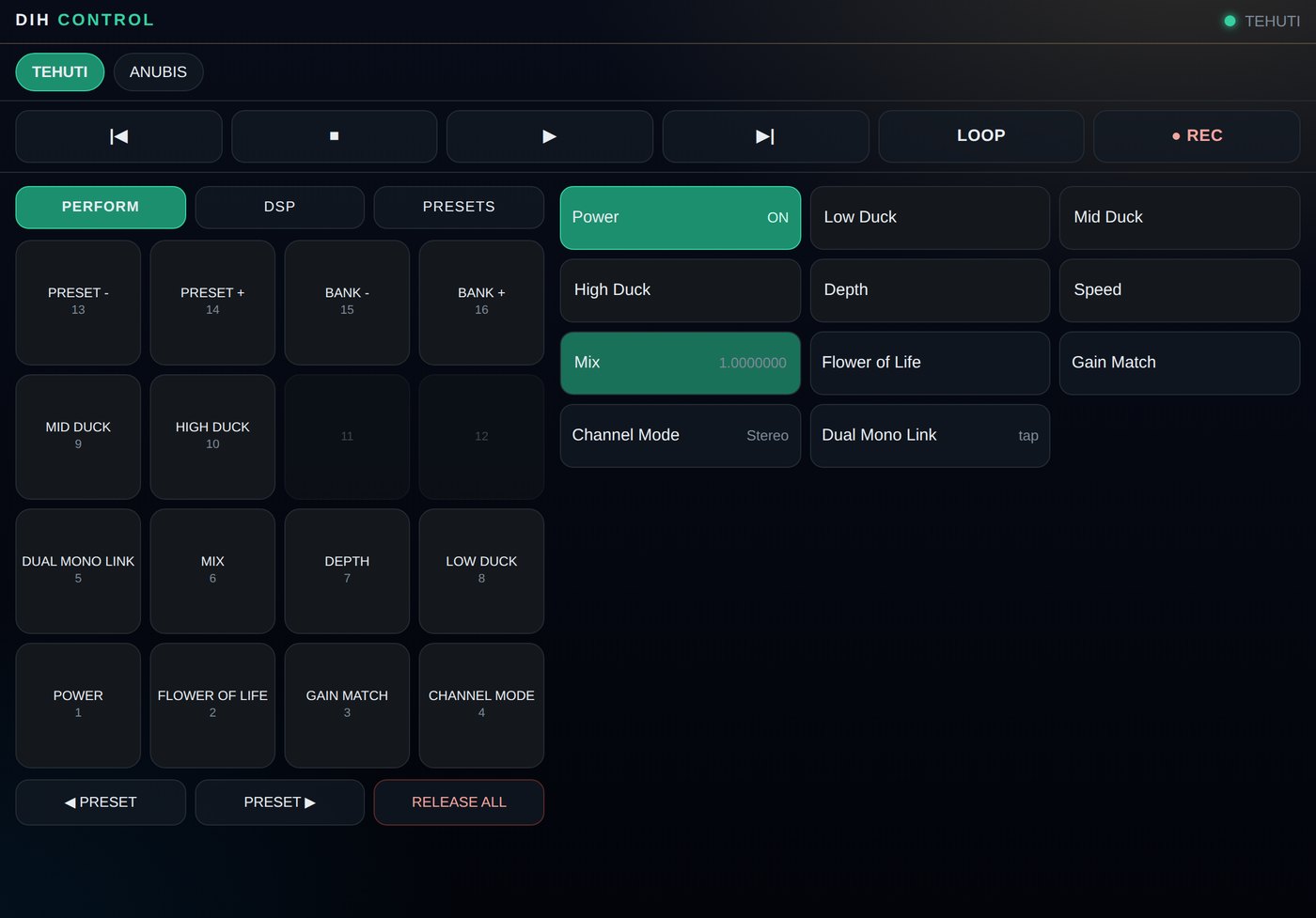Hit the MID DUCK pad 9

[x=78, y=437]
